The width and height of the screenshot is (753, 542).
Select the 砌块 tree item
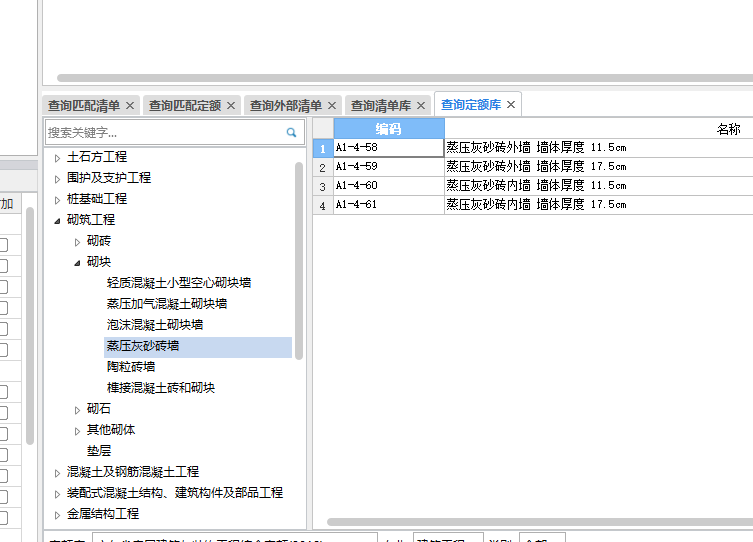tap(99, 262)
